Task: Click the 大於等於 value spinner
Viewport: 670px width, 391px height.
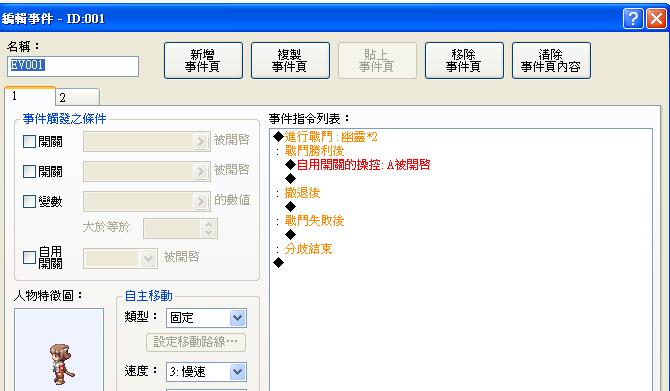Action: tap(209, 229)
